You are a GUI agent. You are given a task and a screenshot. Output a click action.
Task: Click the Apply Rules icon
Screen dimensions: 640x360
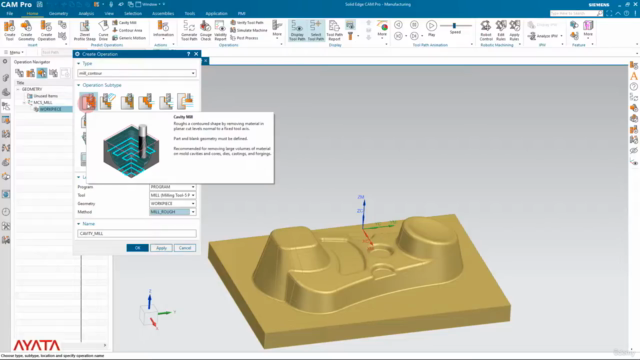click(514, 31)
